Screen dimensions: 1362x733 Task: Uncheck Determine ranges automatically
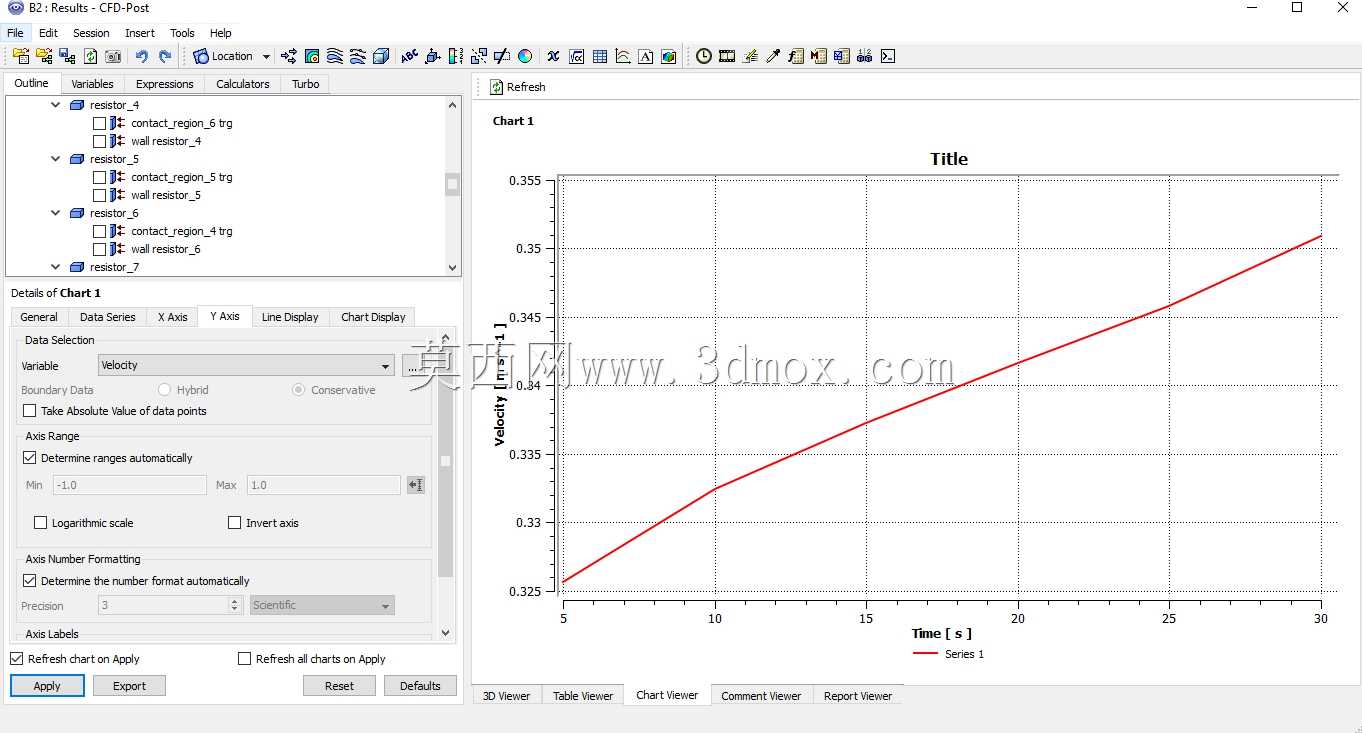[x=29, y=458]
